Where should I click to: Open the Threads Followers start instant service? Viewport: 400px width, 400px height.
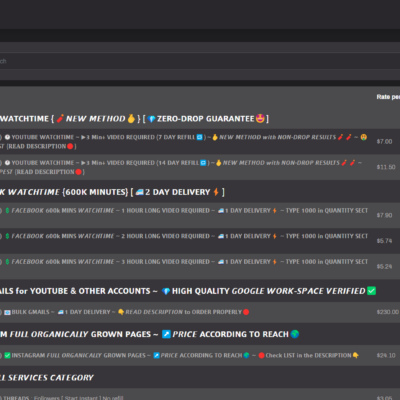[62, 398]
